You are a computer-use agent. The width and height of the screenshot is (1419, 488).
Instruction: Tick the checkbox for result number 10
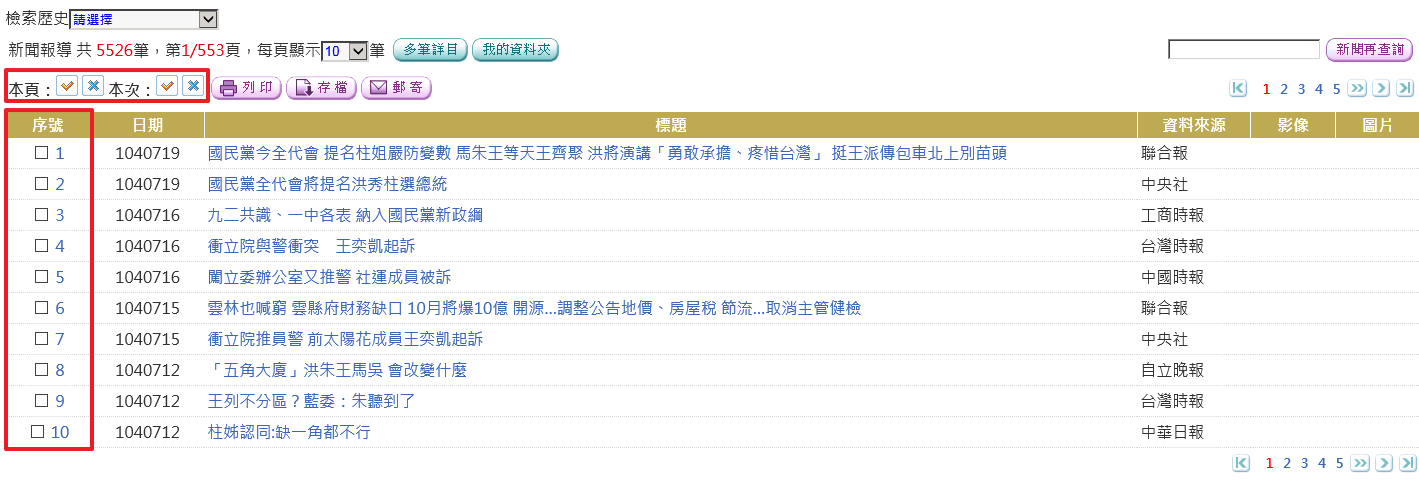point(38,432)
